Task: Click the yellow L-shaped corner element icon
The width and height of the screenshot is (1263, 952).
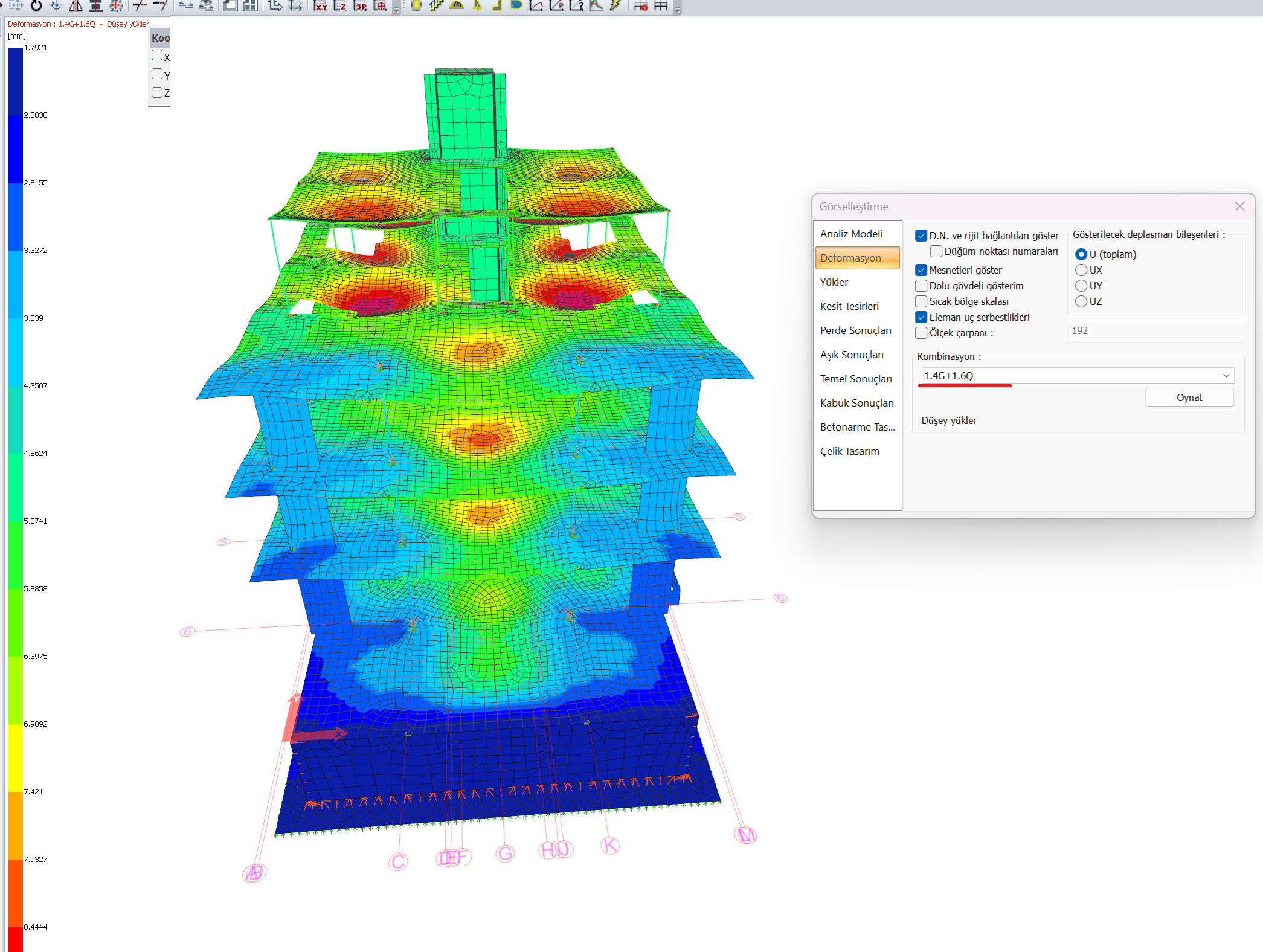Action: coord(497,6)
